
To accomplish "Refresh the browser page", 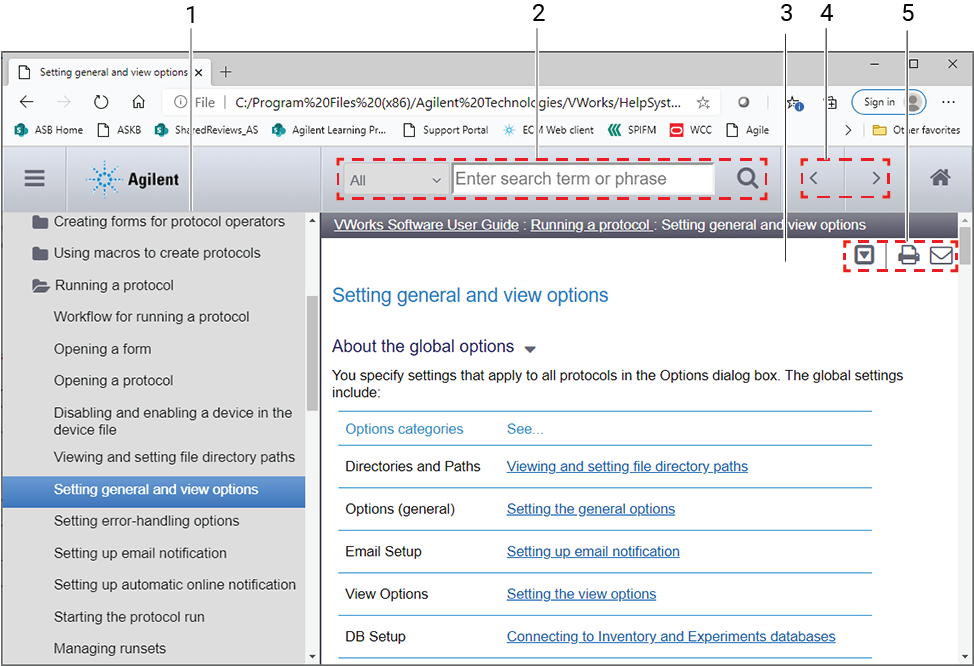I will [101, 102].
